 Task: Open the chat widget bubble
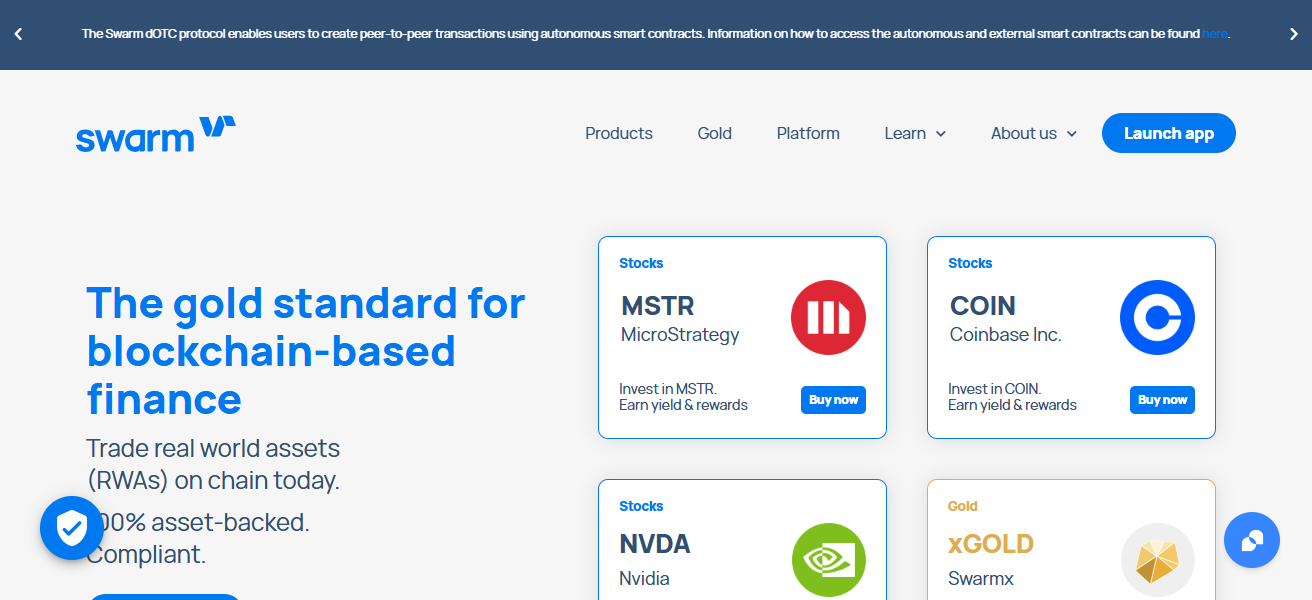(1252, 540)
